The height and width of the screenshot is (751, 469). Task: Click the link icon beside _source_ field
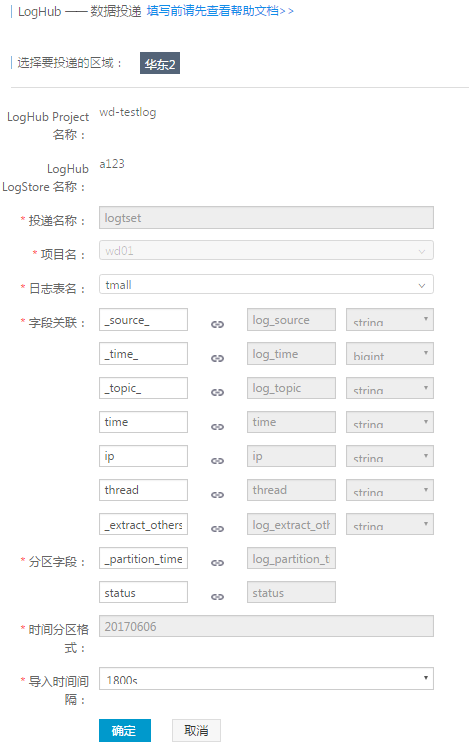click(217, 324)
